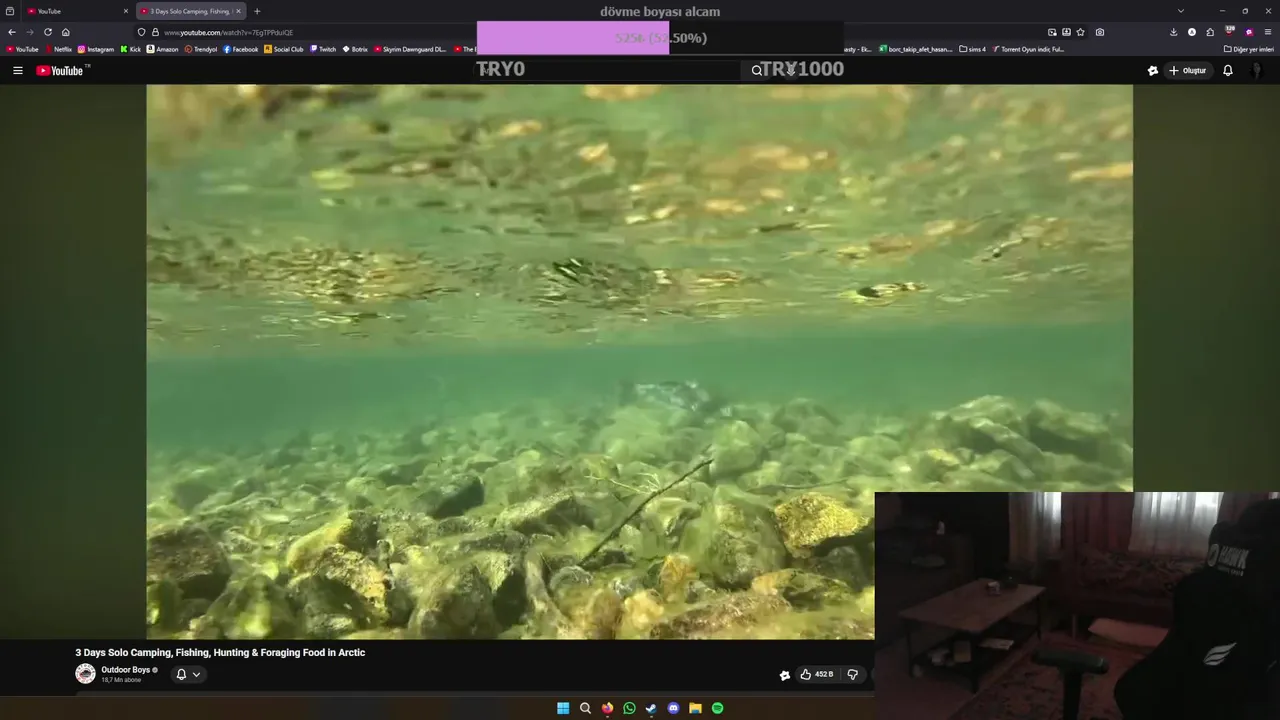
Task: Reload the page with the refresh icon
Action: tap(47, 32)
